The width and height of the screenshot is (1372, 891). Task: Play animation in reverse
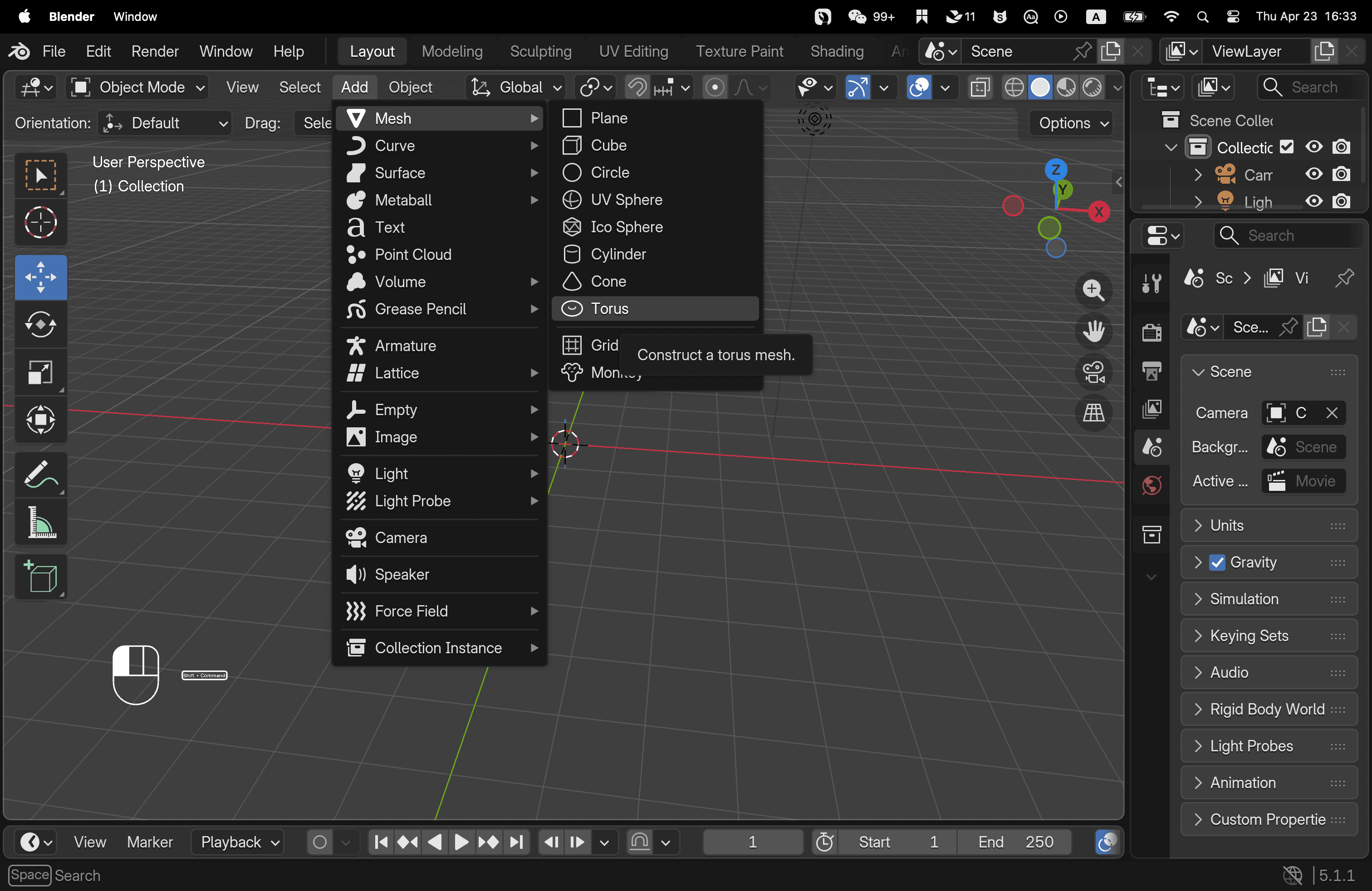point(435,842)
